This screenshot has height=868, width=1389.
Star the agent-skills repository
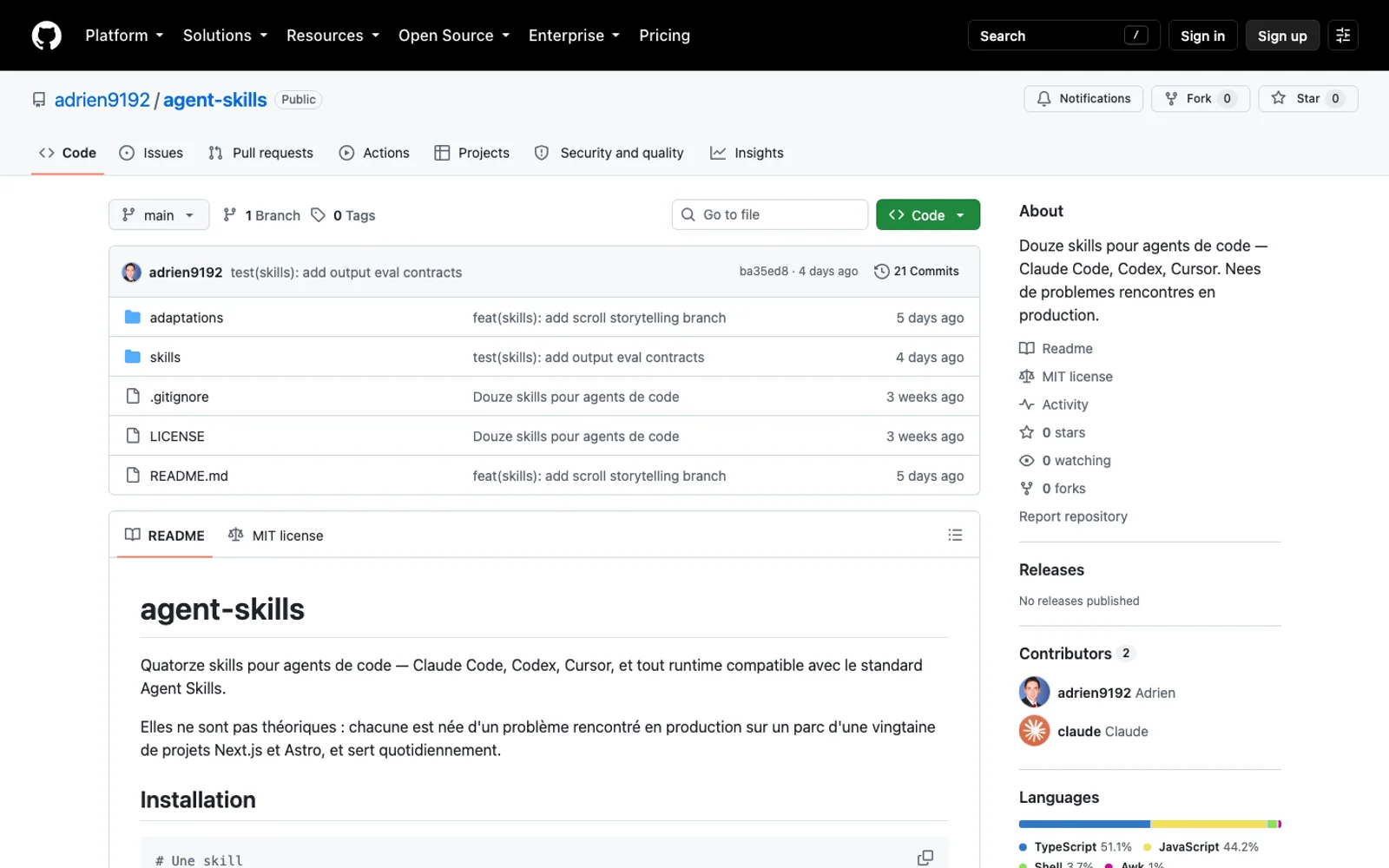[x=1307, y=98]
